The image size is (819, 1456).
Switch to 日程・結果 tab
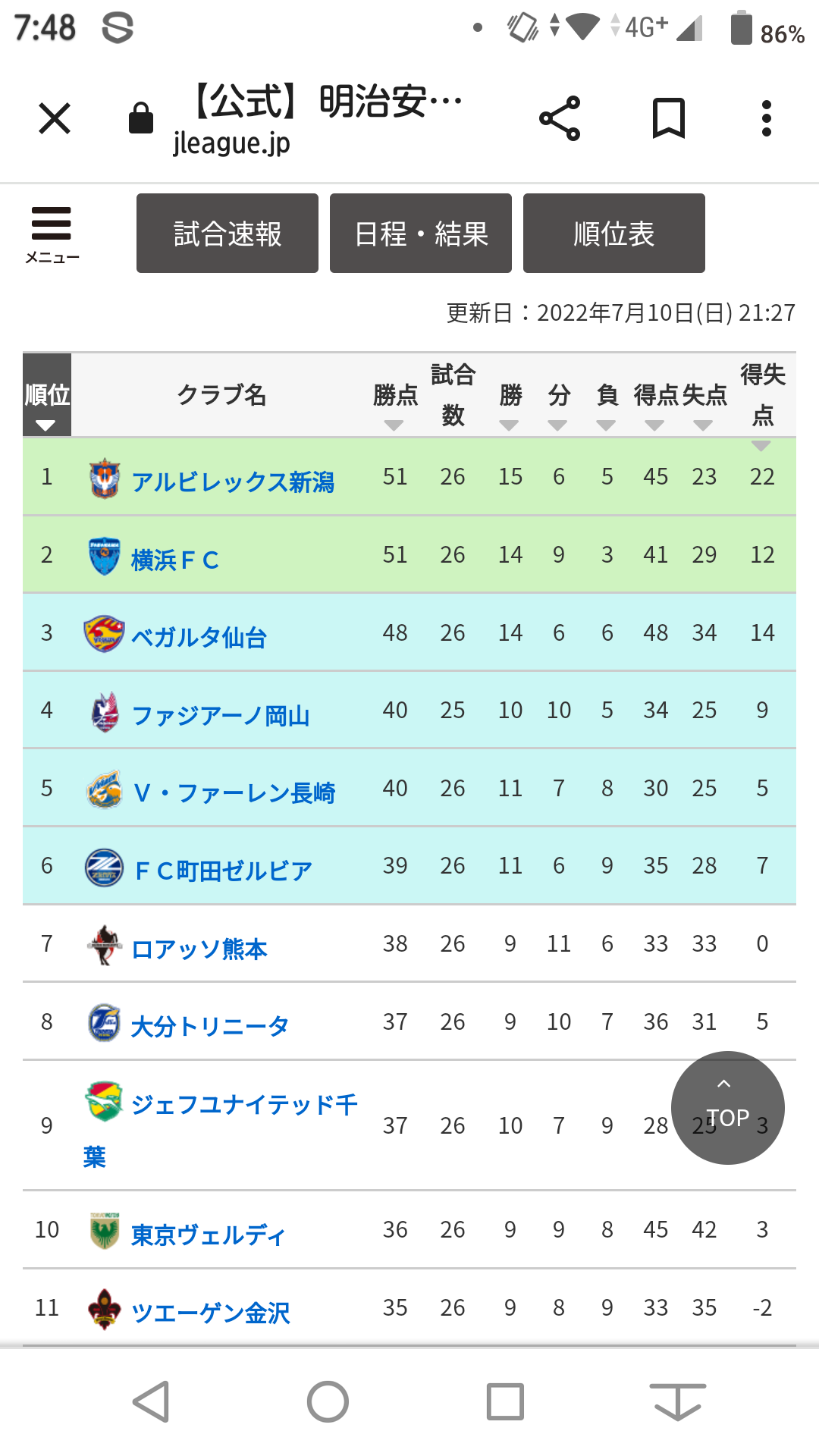tap(421, 234)
